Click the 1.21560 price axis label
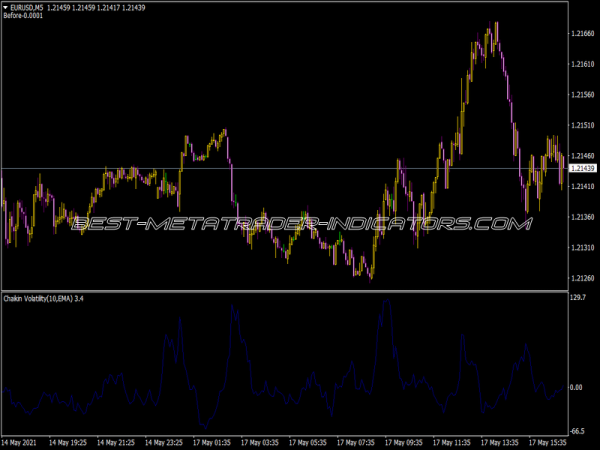The image size is (600, 450). point(582,95)
